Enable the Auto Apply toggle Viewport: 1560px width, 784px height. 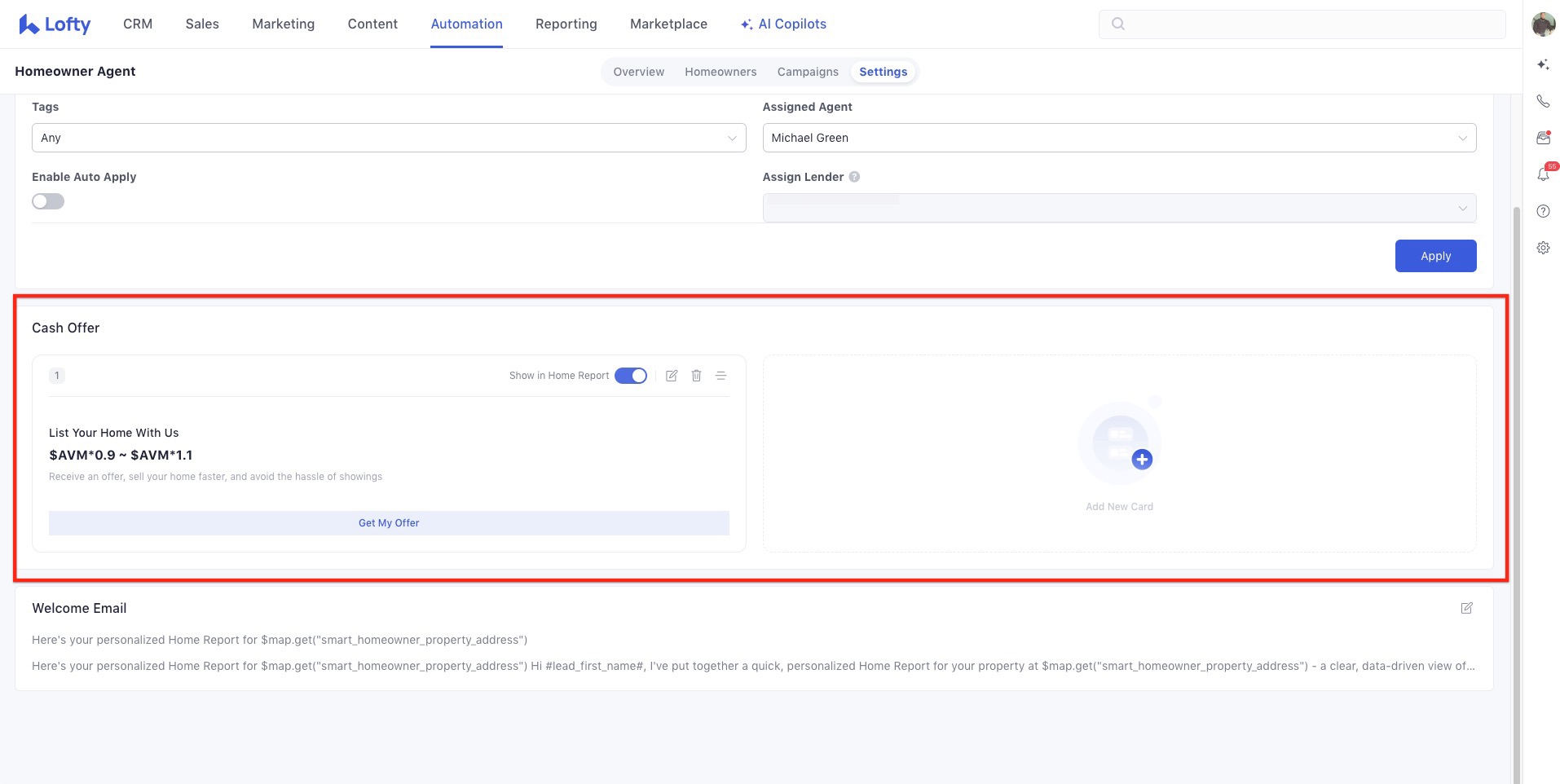[48, 201]
